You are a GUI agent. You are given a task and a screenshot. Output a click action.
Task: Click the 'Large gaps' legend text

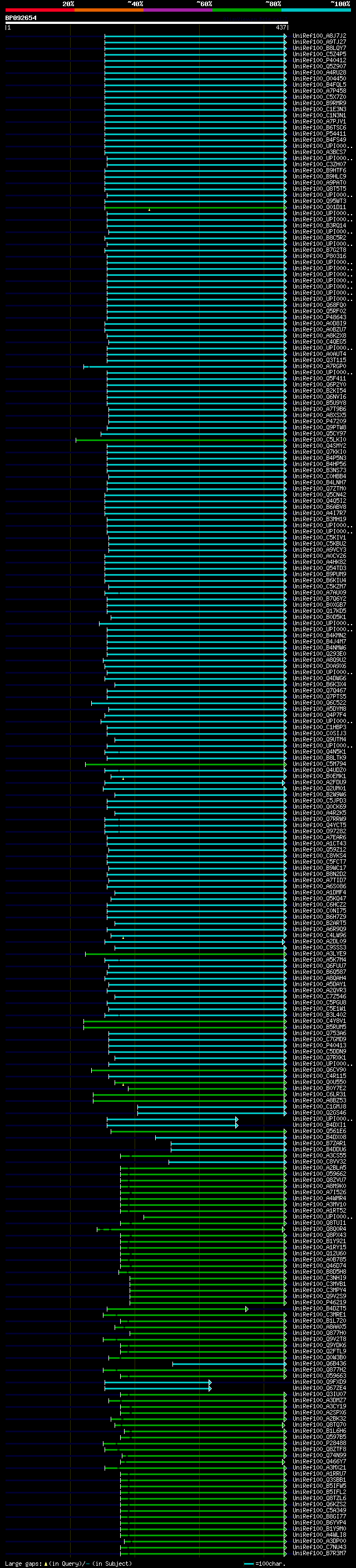tap(24, 1564)
